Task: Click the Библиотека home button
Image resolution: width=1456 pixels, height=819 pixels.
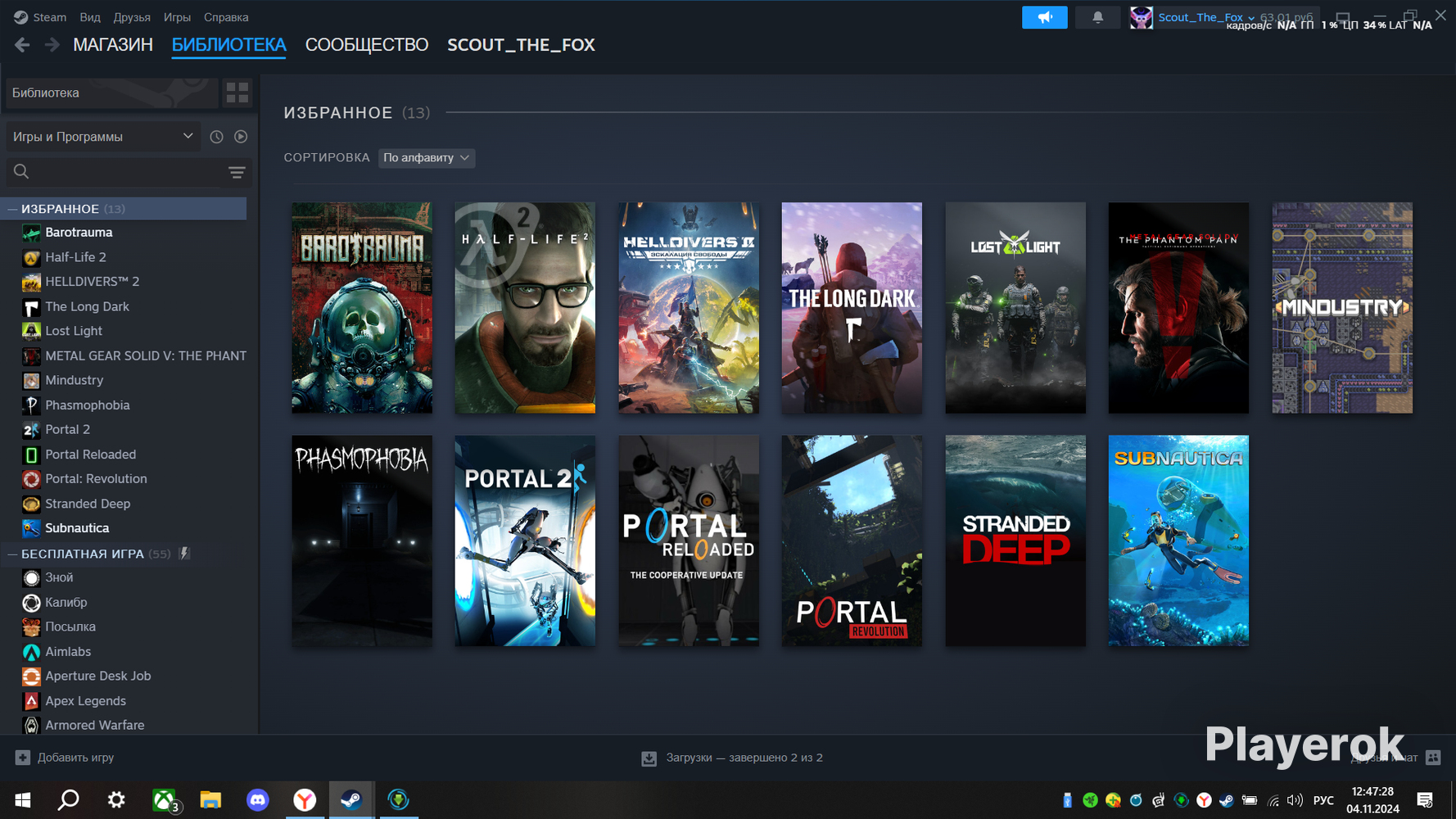Action: tap(111, 93)
